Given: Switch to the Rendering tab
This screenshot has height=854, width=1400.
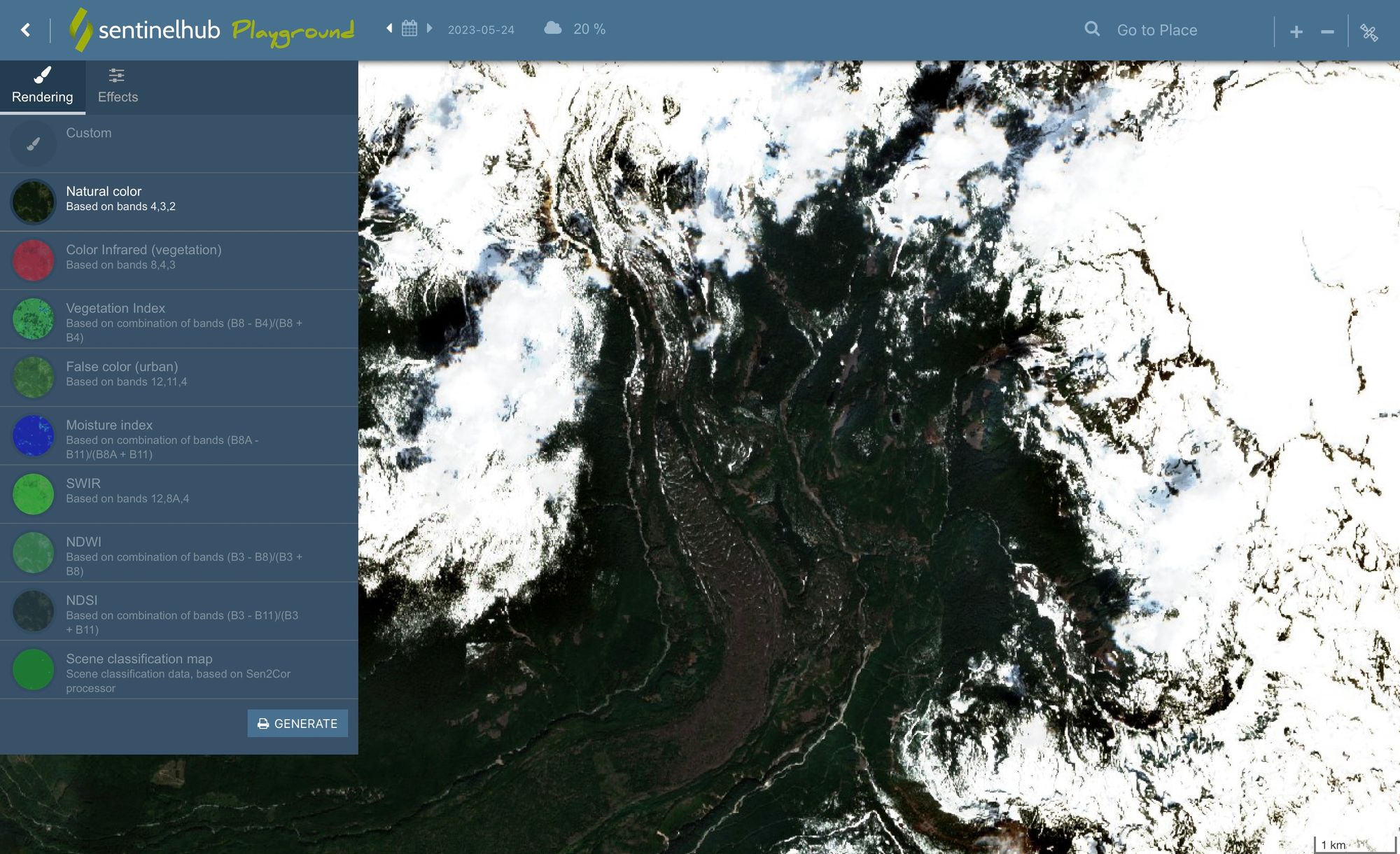Looking at the screenshot, I should click(x=43, y=87).
